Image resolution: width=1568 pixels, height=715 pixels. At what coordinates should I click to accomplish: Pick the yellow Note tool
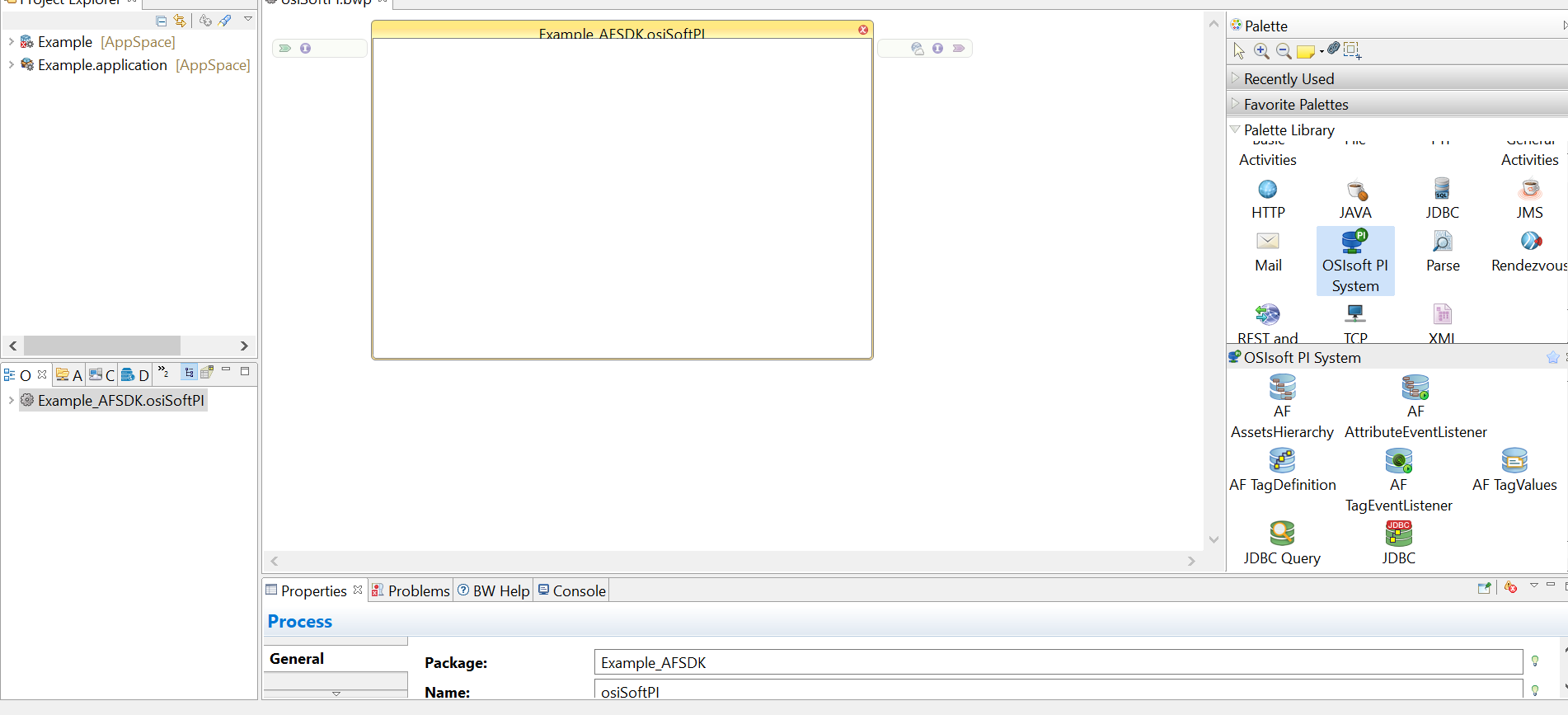tap(1305, 52)
